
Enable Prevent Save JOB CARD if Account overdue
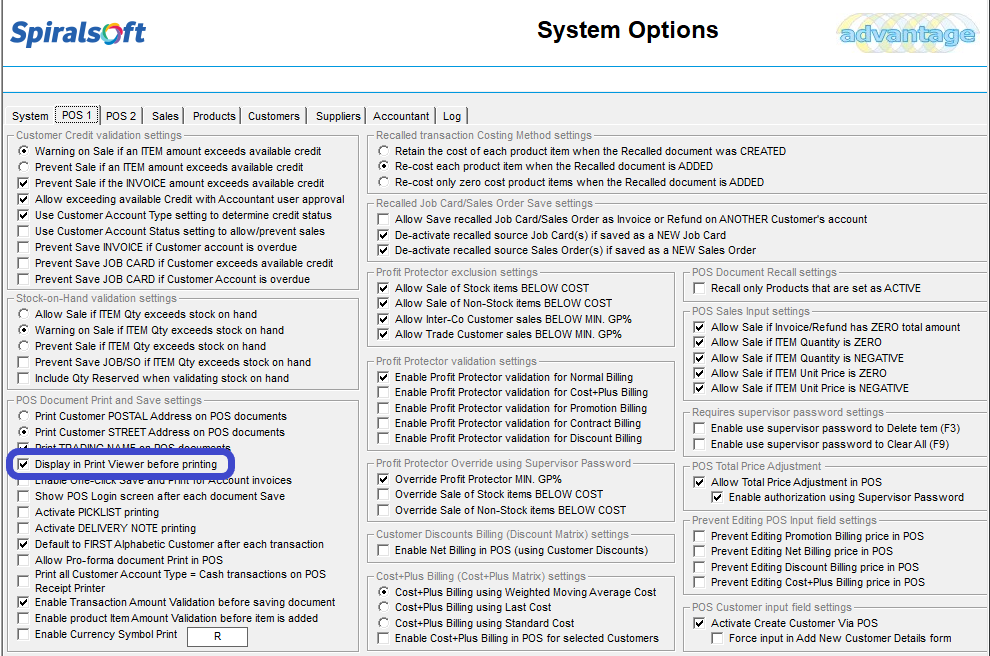23,279
